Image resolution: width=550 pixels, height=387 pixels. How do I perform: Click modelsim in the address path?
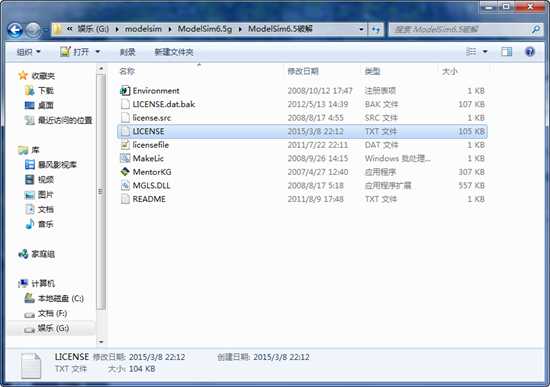143,29
